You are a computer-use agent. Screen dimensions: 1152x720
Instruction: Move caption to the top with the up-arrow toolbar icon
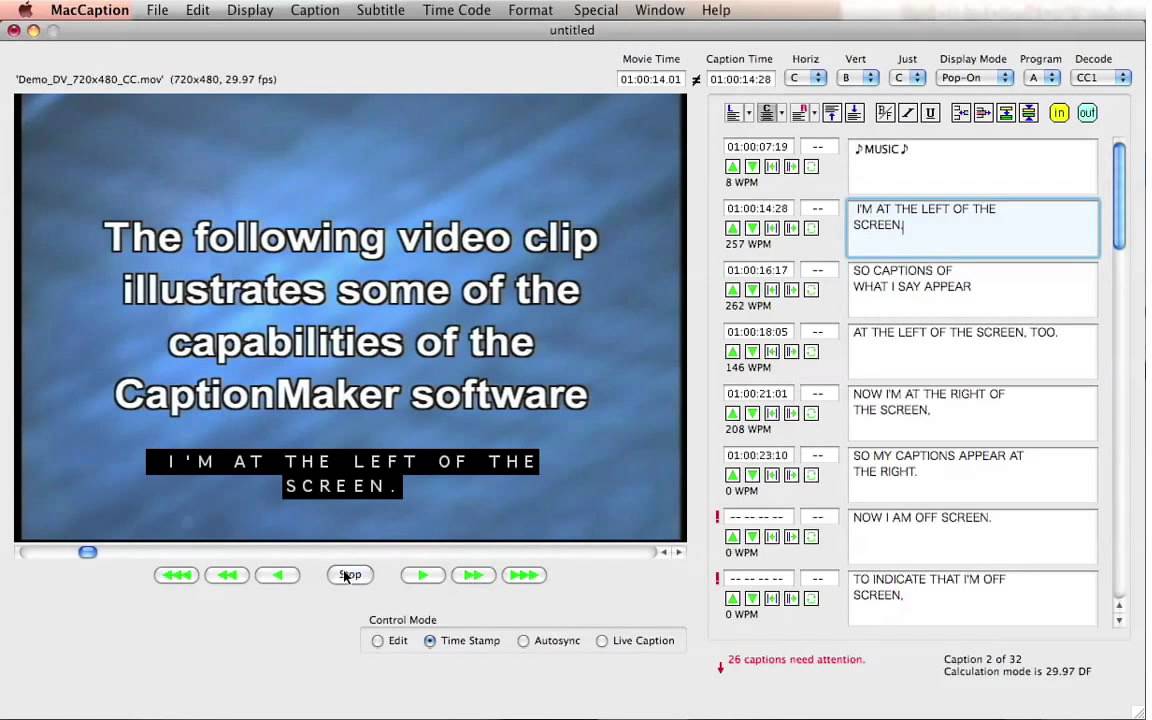(832, 112)
